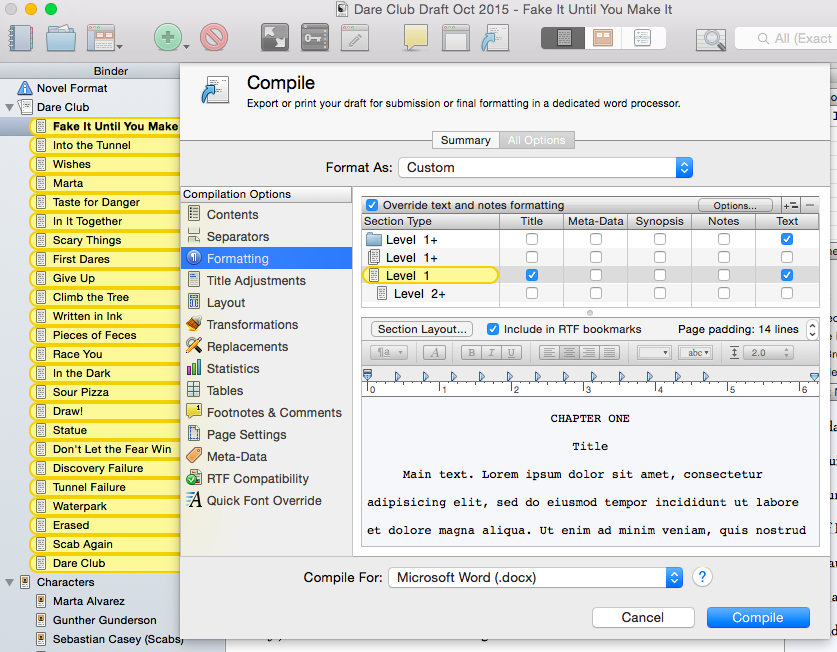The width and height of the screenshot is (837, 652).
Task: Open the Keywords panel toolbar icon
Action: (x=314, y=38)
